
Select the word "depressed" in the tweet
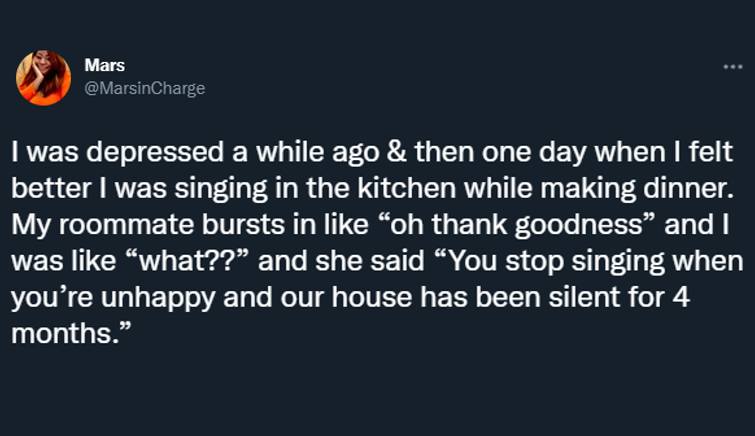pos(155,152)
